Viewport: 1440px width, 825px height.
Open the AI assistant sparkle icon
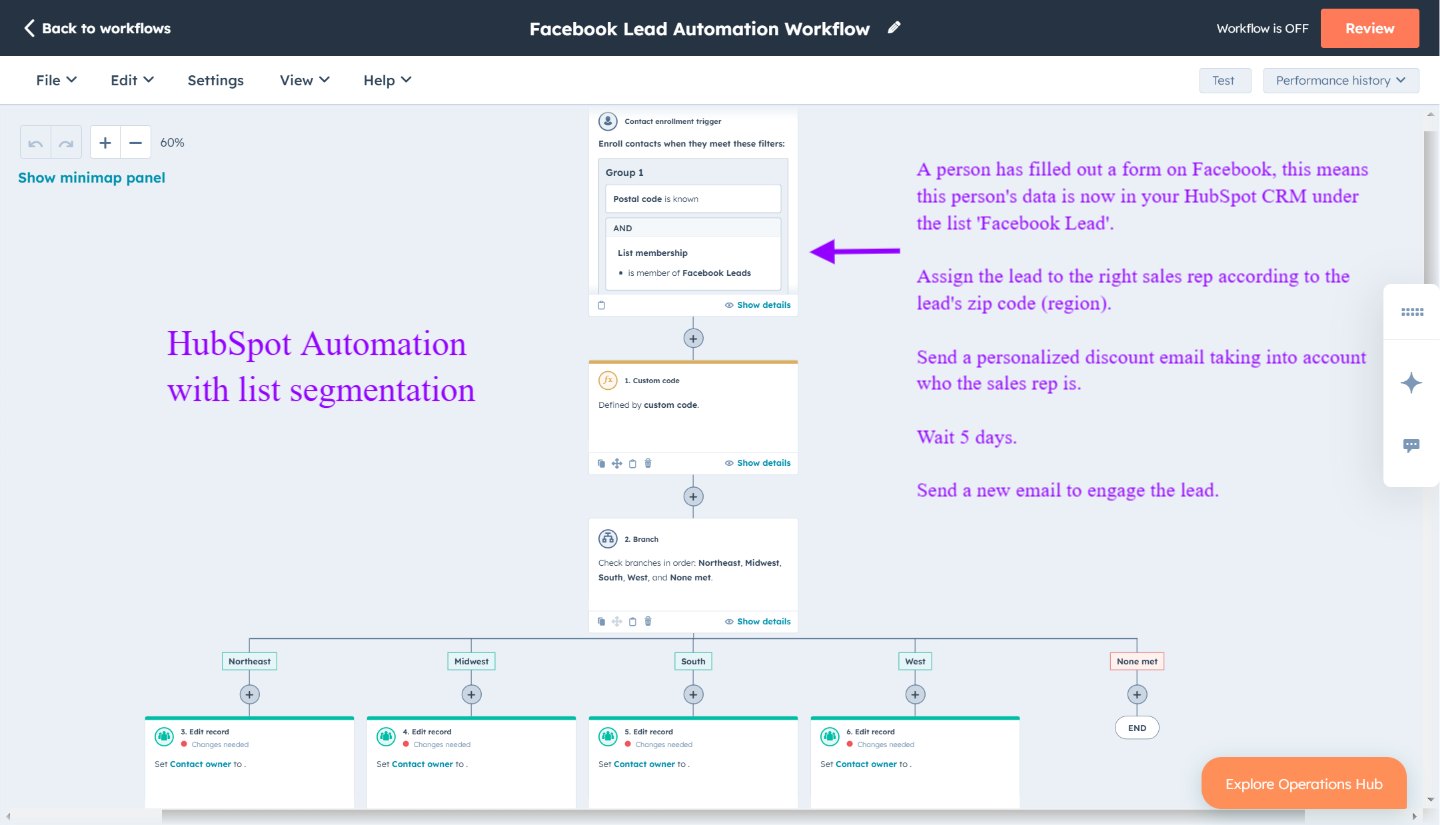point(1411,383)
